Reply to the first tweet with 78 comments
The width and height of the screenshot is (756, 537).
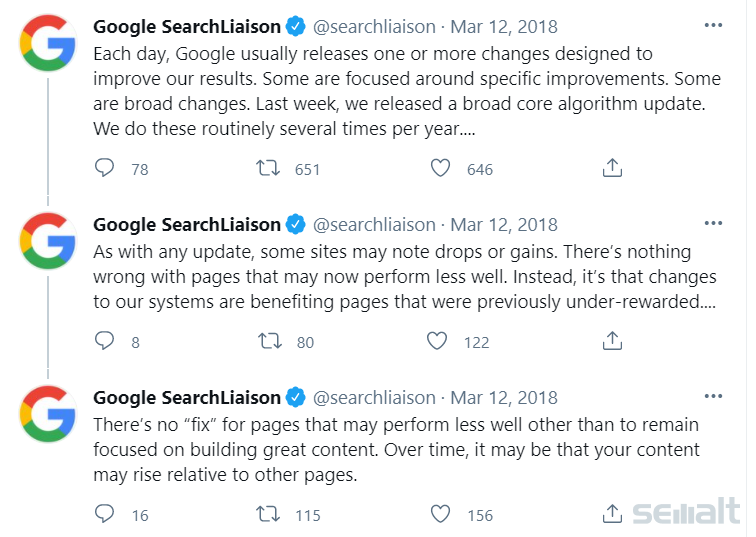[104, 168]
